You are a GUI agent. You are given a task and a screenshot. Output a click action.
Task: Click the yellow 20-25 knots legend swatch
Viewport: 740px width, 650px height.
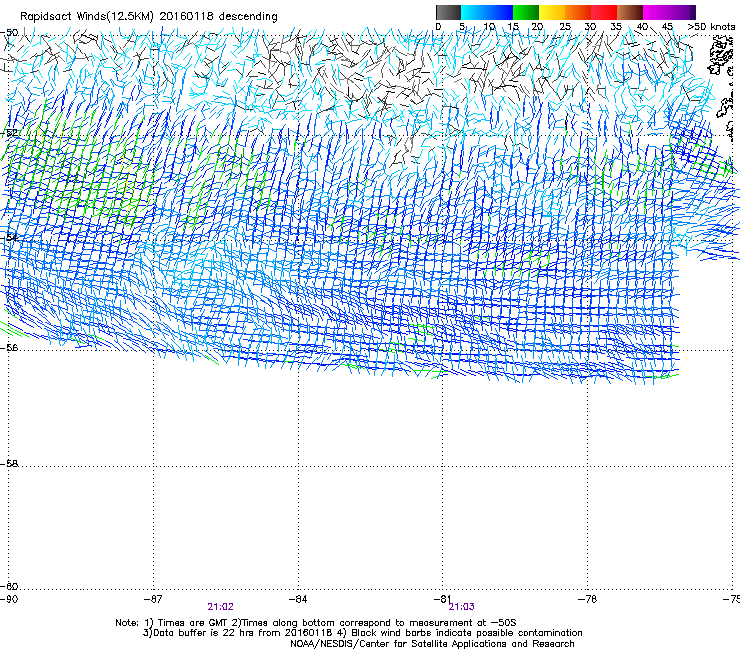552,12
